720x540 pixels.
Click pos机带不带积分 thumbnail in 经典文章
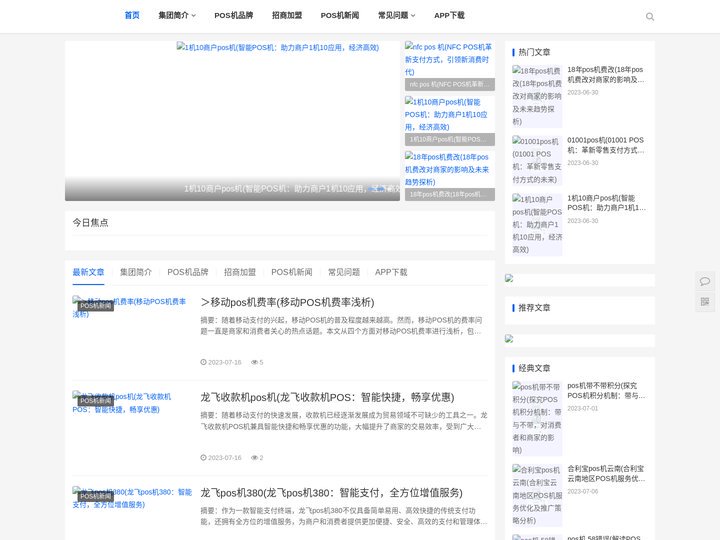tap(537, 418)
